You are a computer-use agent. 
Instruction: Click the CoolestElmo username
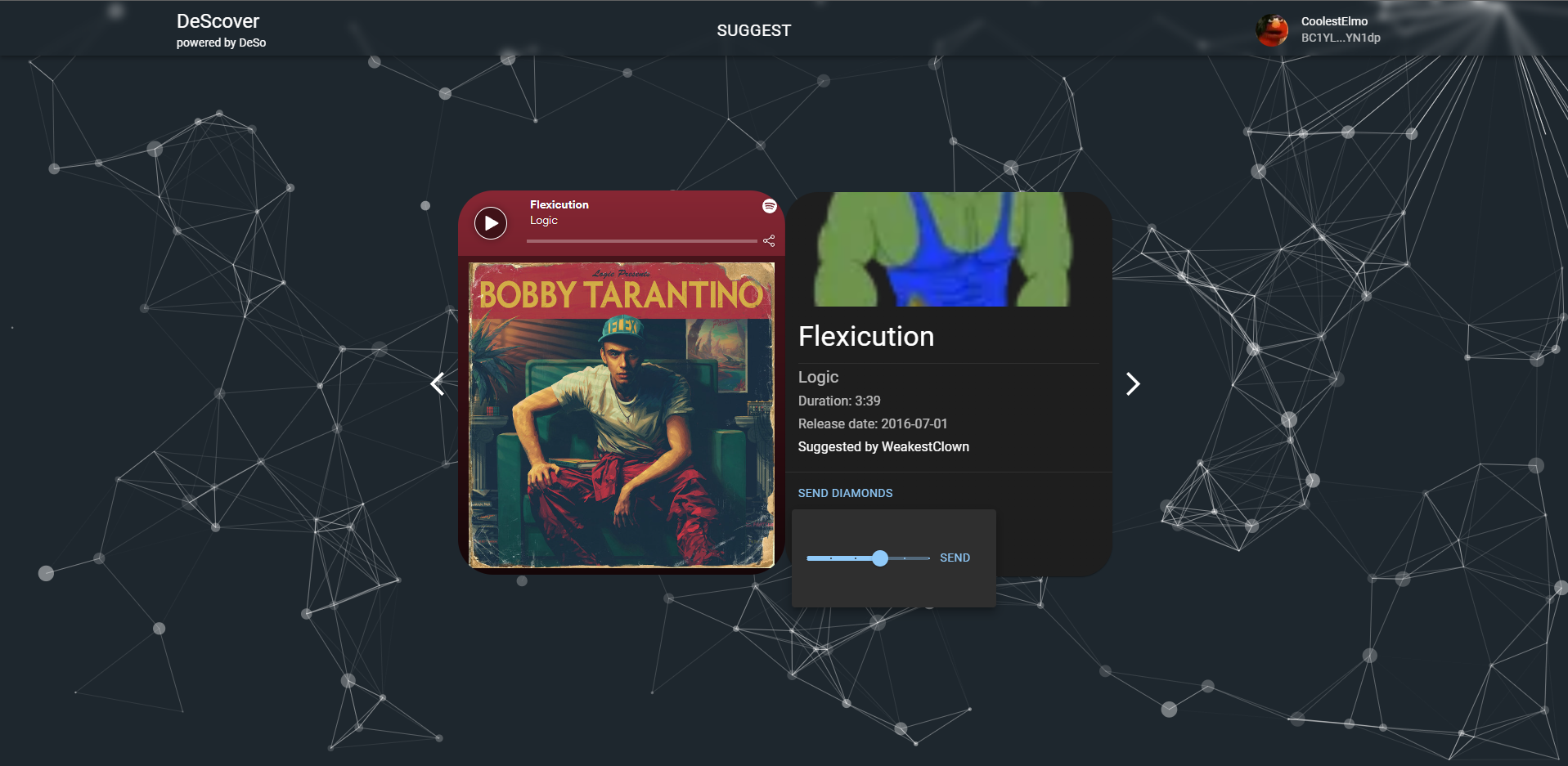click(x=1334, y=21)
